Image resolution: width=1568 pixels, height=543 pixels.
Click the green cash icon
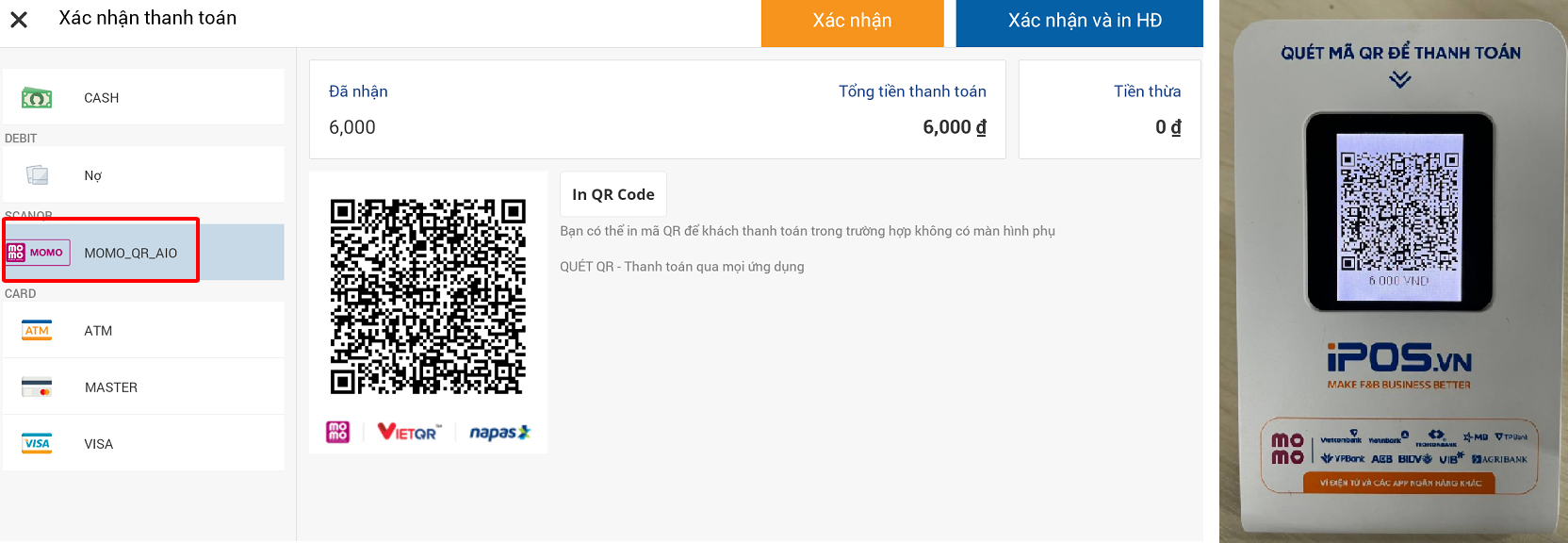click(37, 97)
